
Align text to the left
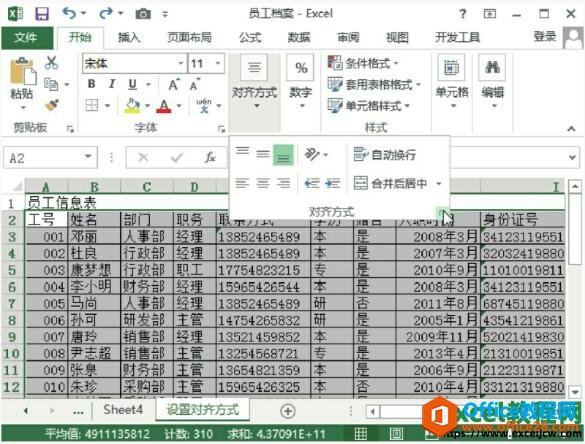coord(242,183)
